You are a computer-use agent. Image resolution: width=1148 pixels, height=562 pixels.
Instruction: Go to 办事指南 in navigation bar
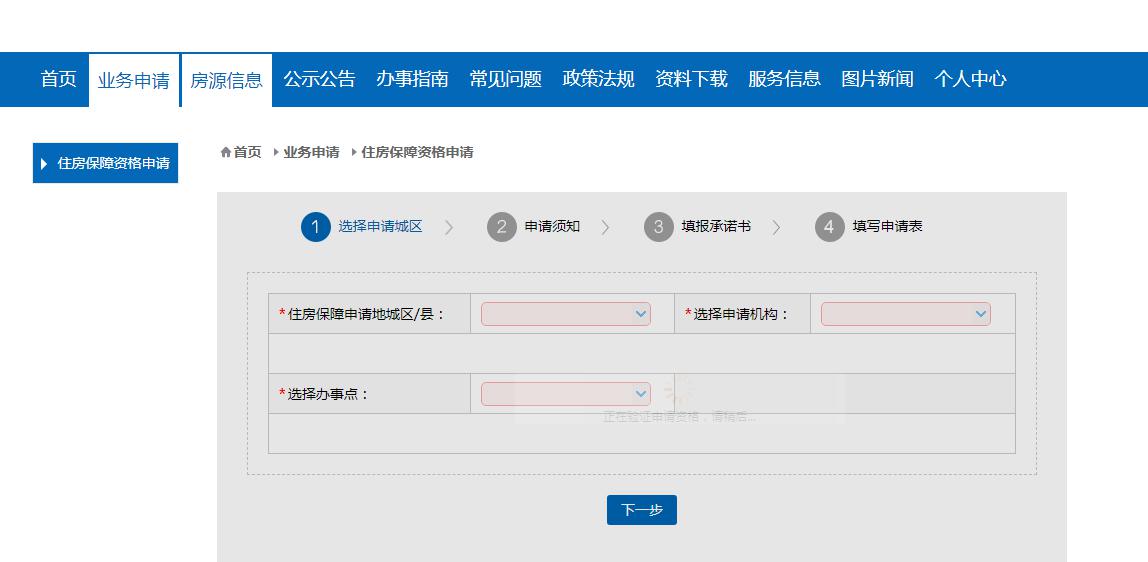click(412, 79)
